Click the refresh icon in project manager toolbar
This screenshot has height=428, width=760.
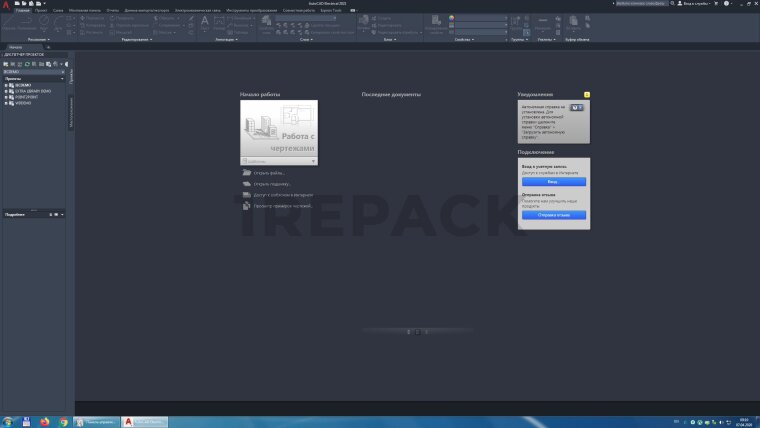tap(26, 64)
